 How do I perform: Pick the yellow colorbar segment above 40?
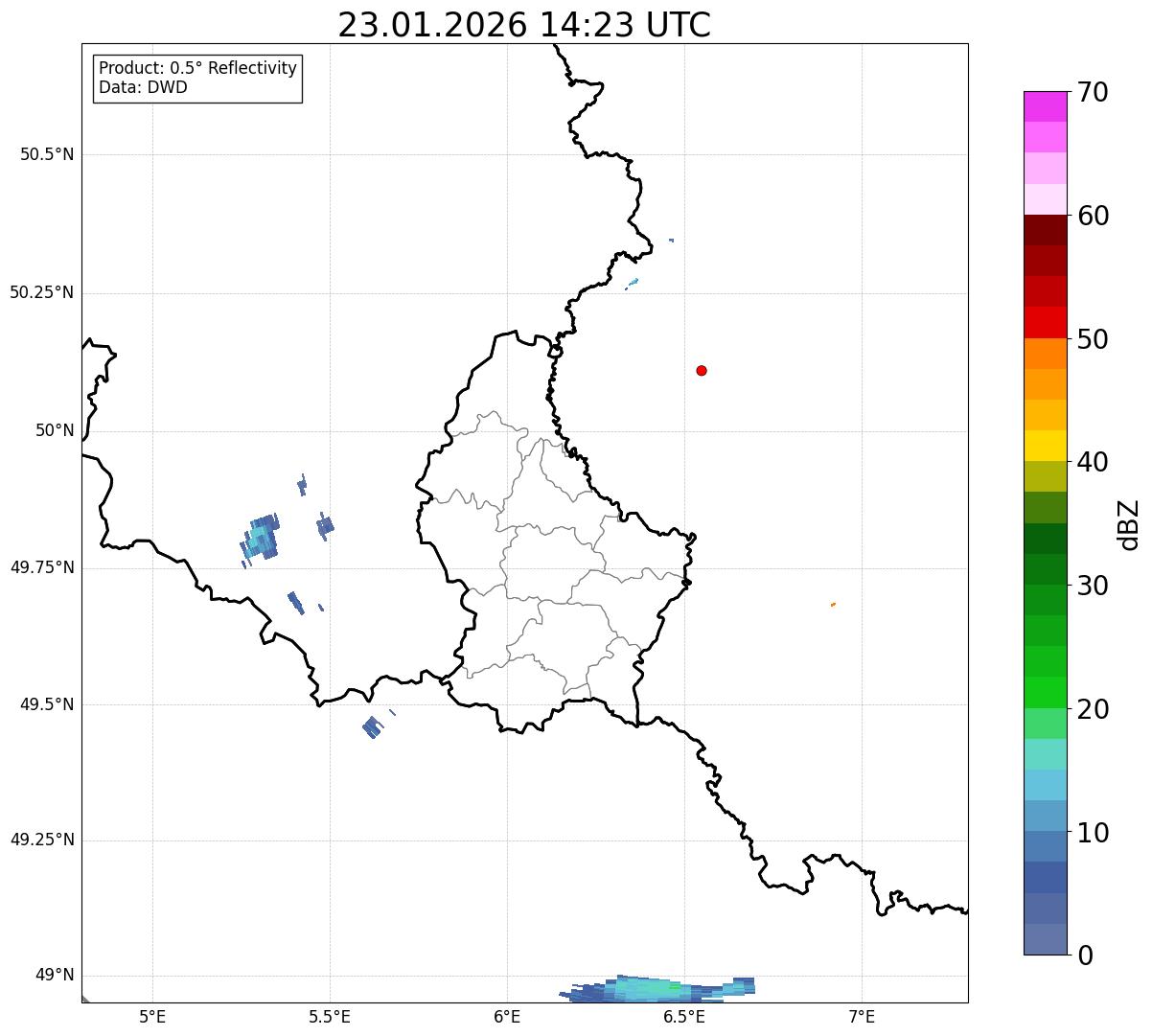[x=1046, y=446]
